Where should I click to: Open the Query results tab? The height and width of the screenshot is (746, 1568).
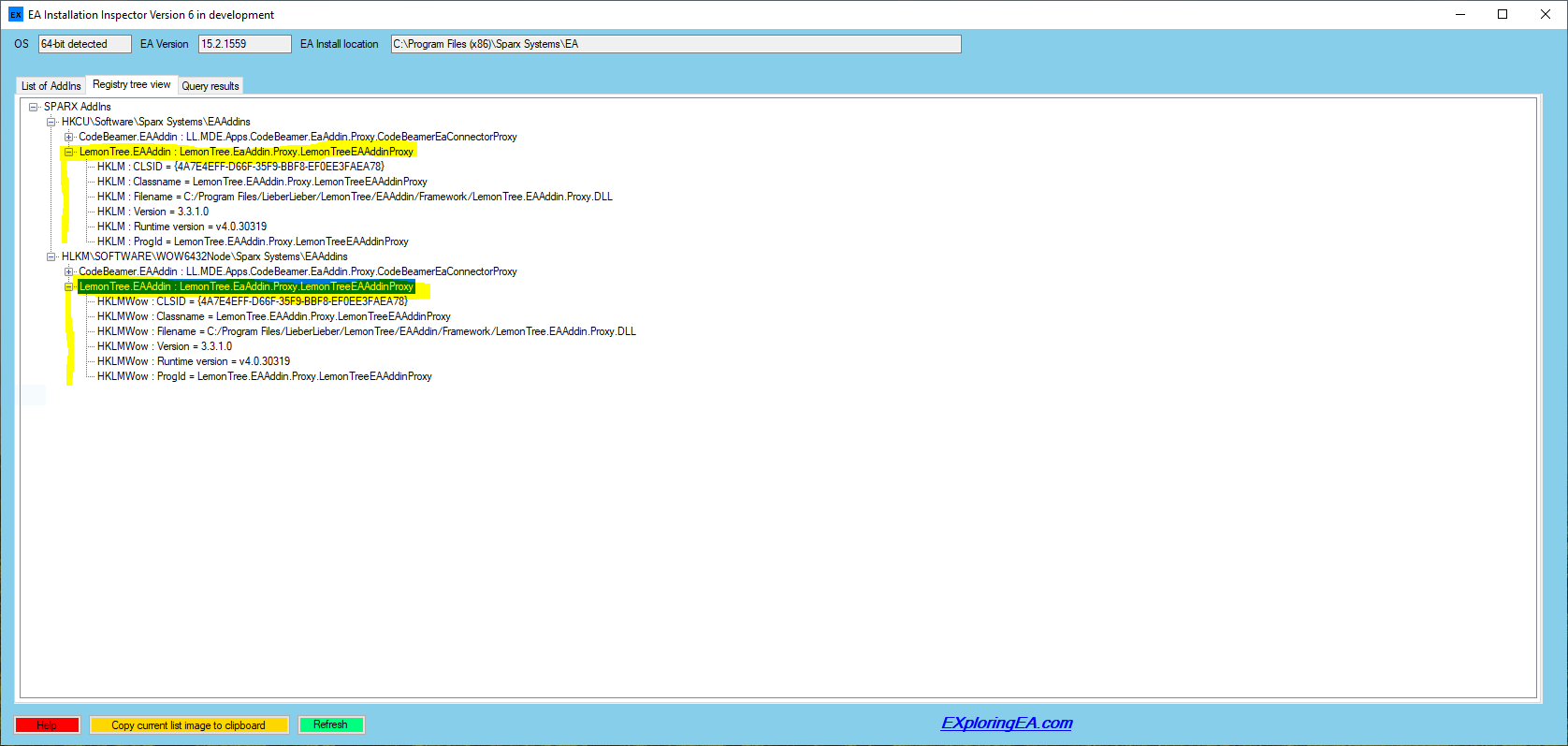(211, 86)
